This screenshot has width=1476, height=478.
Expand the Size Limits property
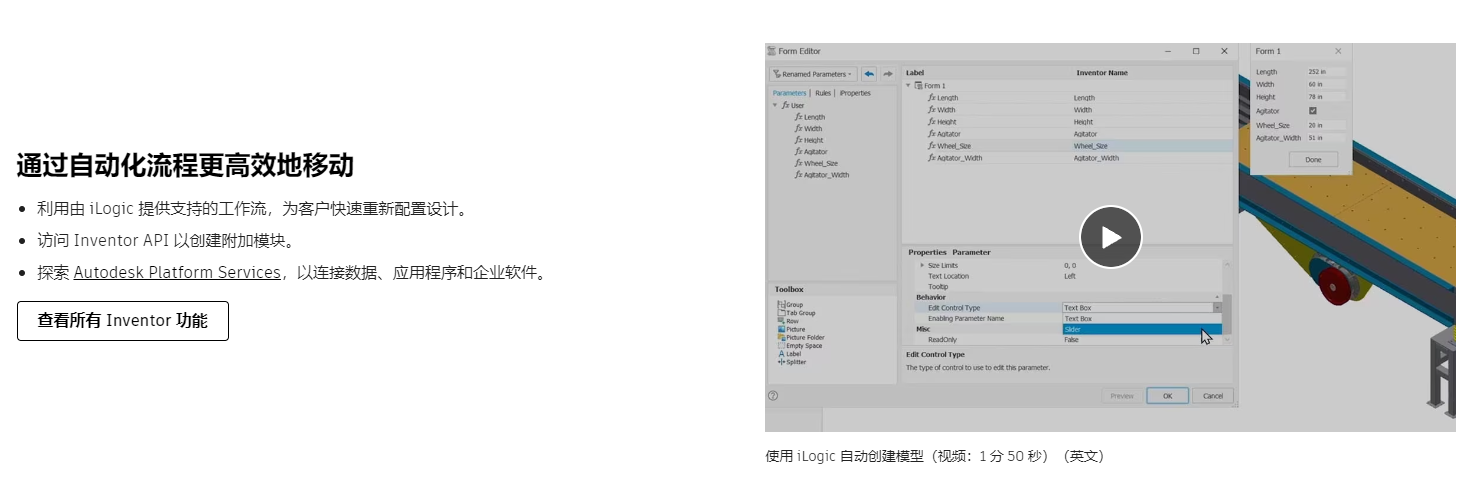pos(922,265)
